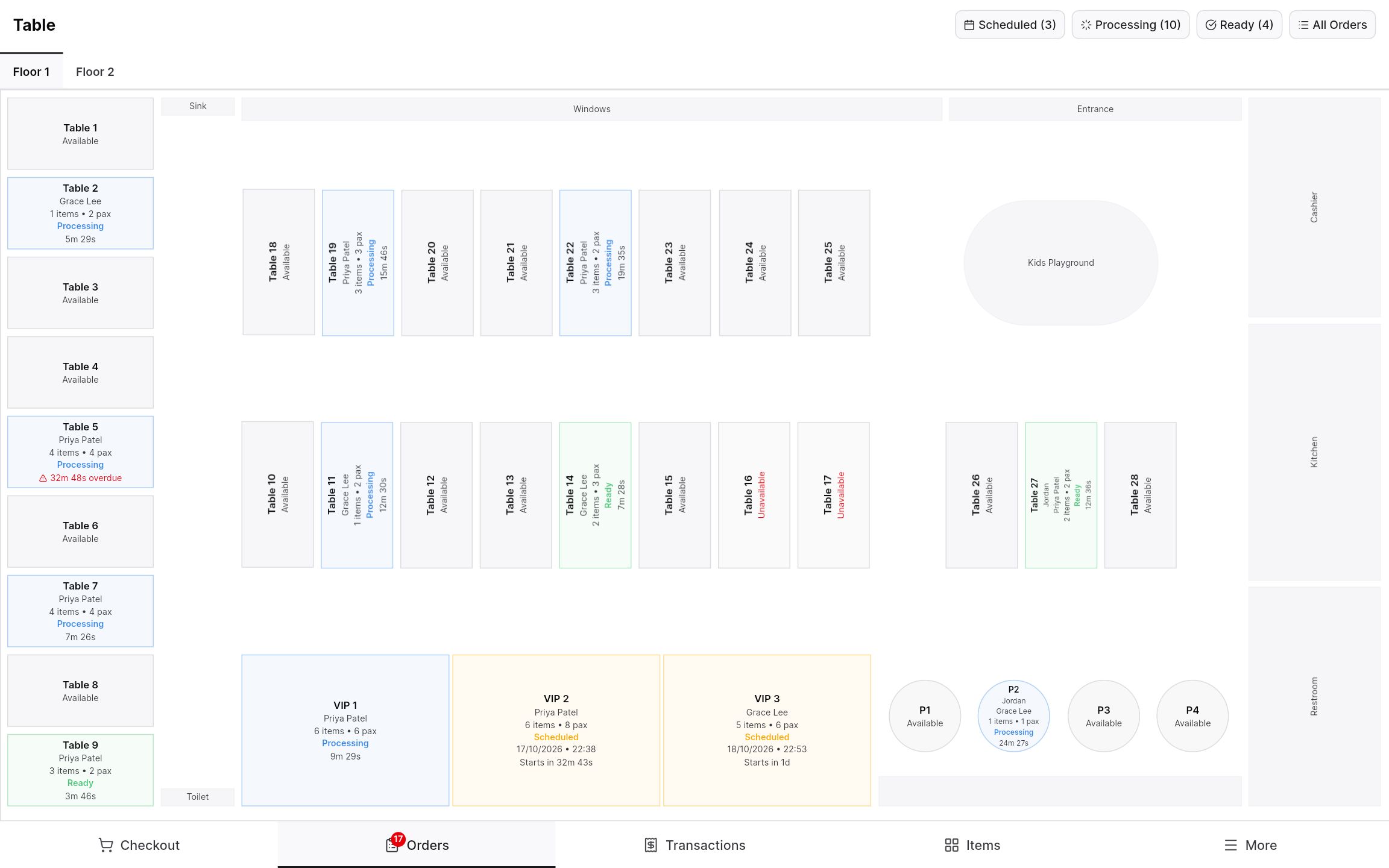Open Table 11 Grace Lee order

[357, 495]
